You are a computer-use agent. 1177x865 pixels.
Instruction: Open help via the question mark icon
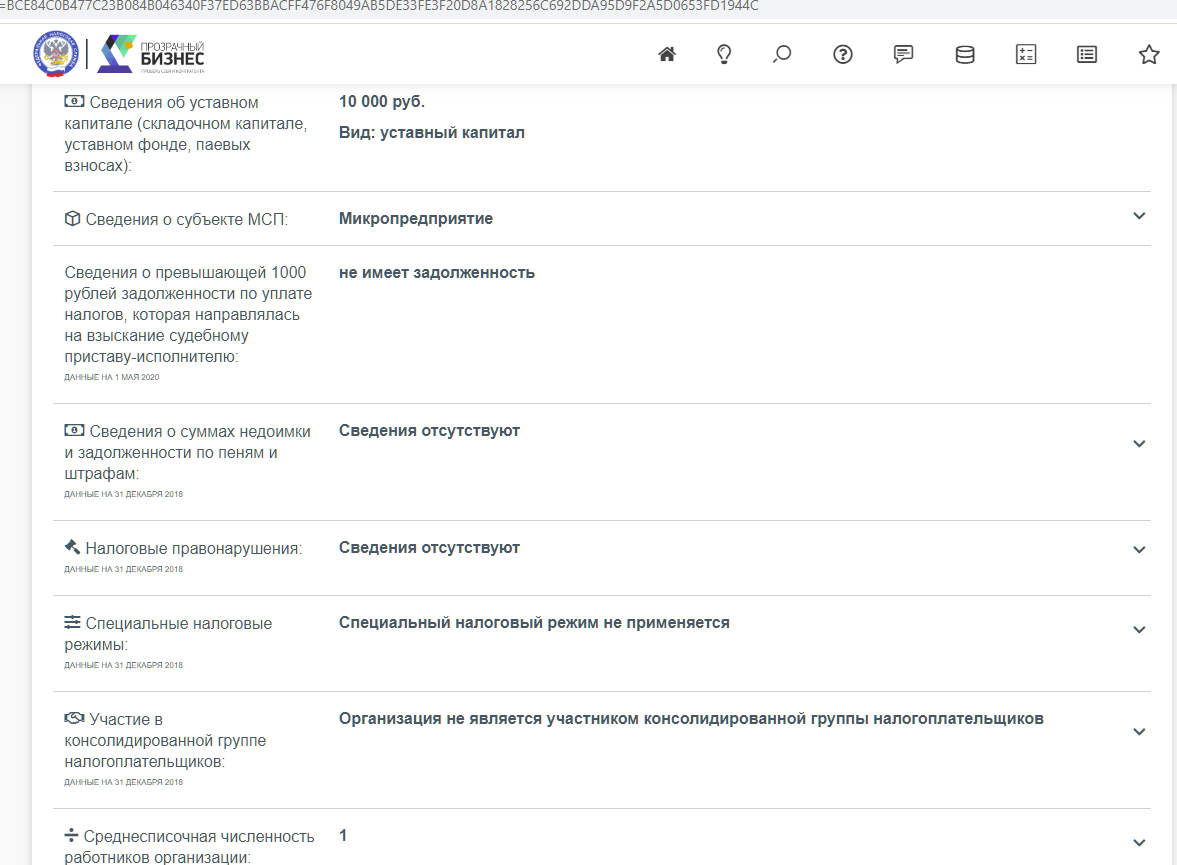[843, 55]
